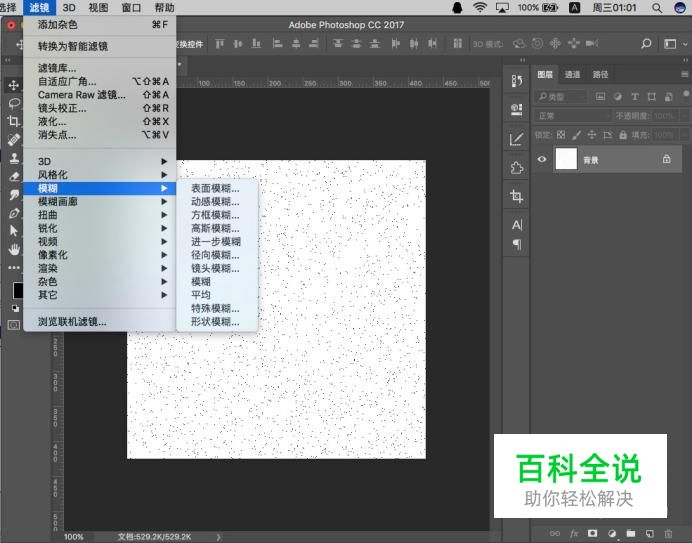Click the Background layer lock icon
The width and height of the screenshot is (692, 543).
pyautogui.click(x=666, y=159)
